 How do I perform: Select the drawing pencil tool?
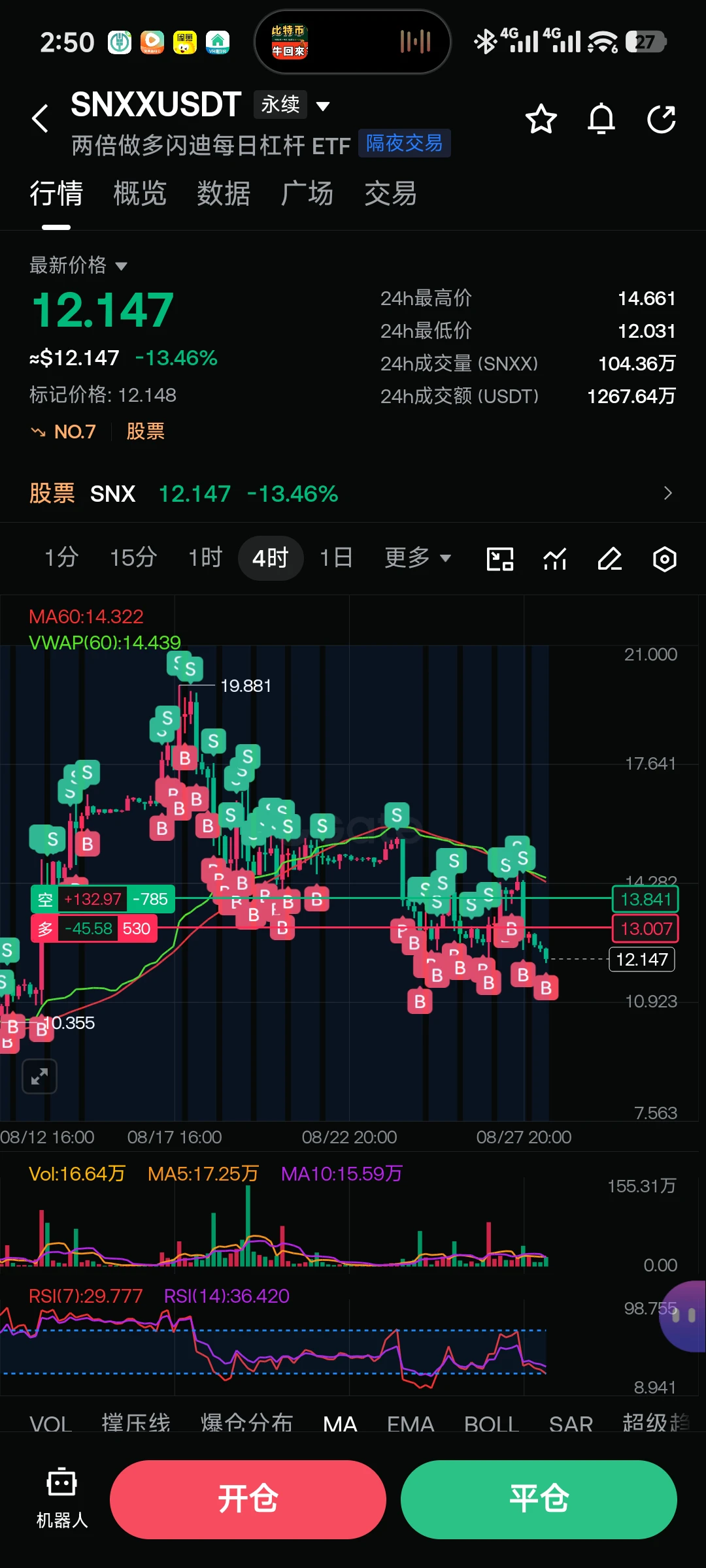[x=609, y=559]
